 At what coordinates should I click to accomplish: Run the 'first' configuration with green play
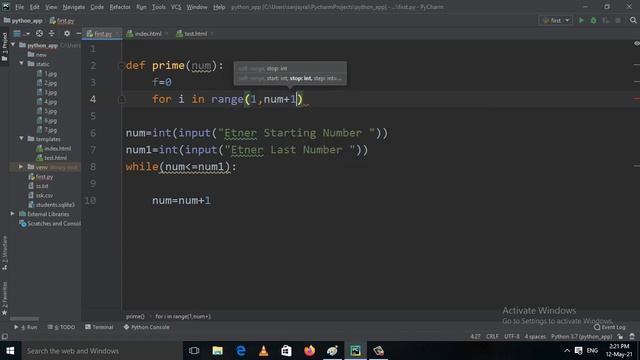pos(581,20)
